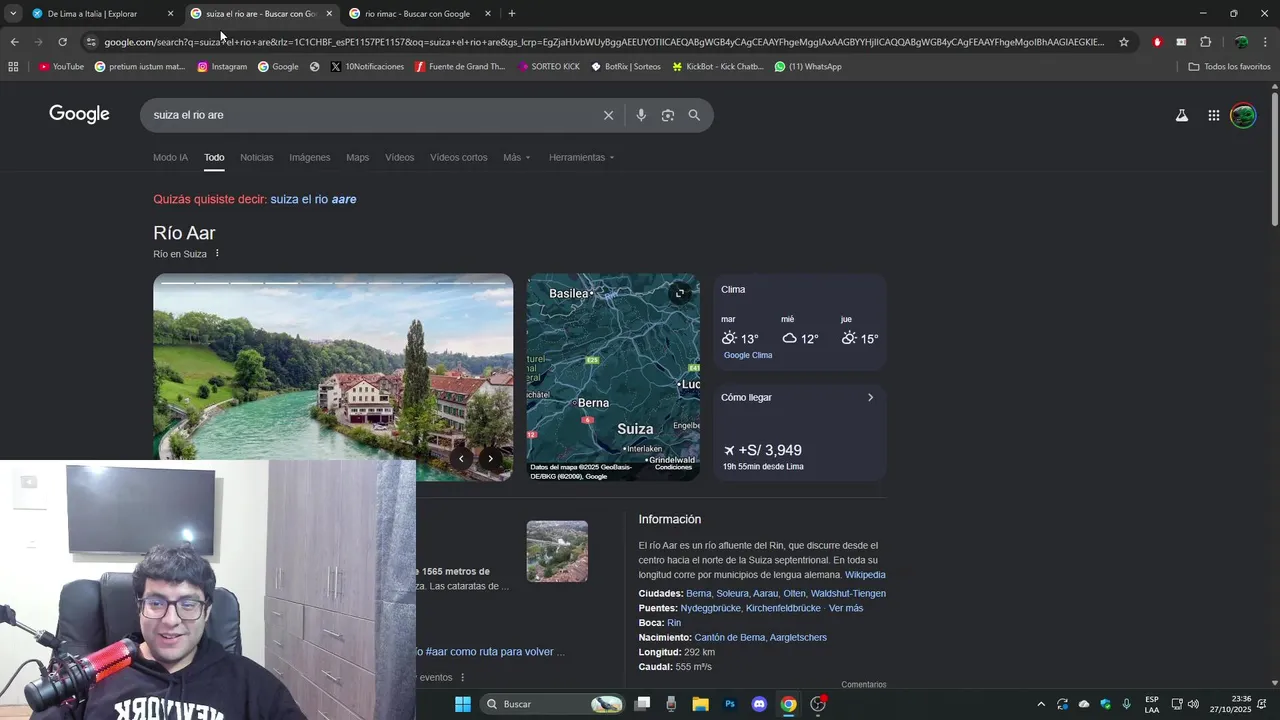
Task: Open the volume control in the tray
Action: [1193, 704]
